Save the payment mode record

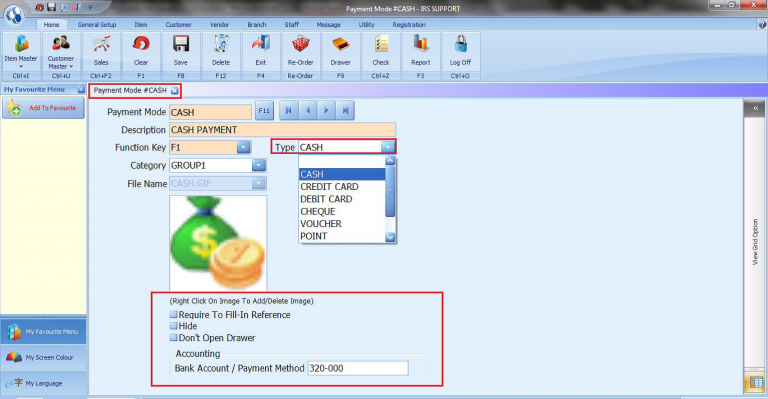181,51
